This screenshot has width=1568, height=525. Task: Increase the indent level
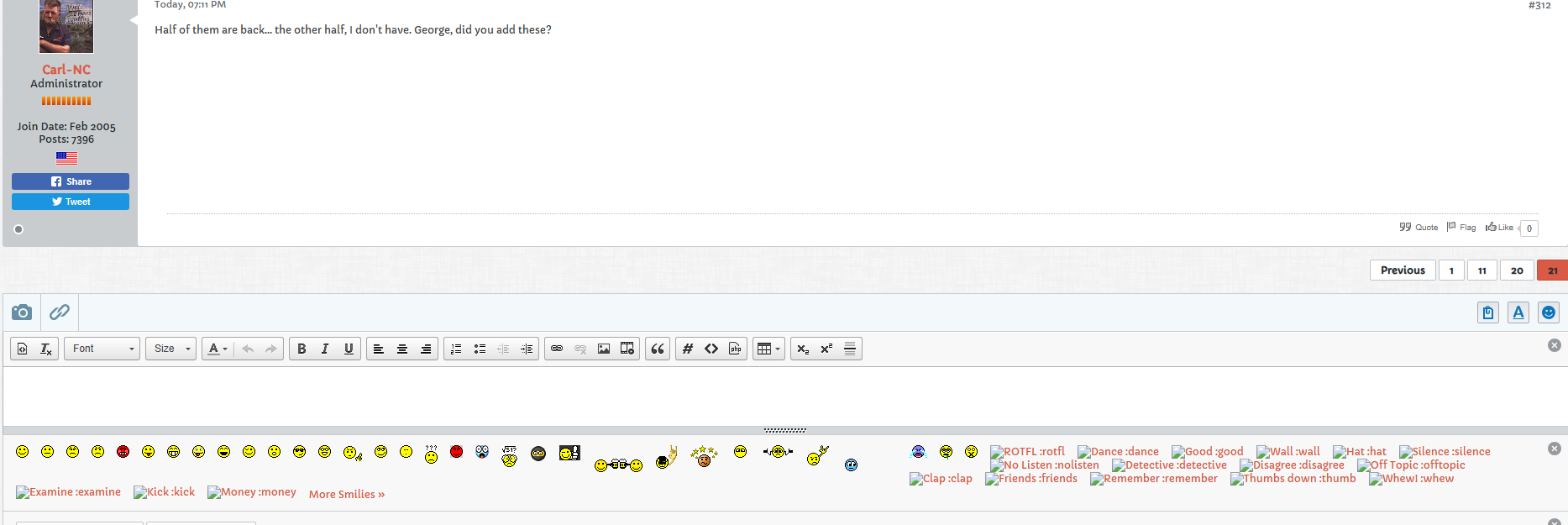point(527,349)
